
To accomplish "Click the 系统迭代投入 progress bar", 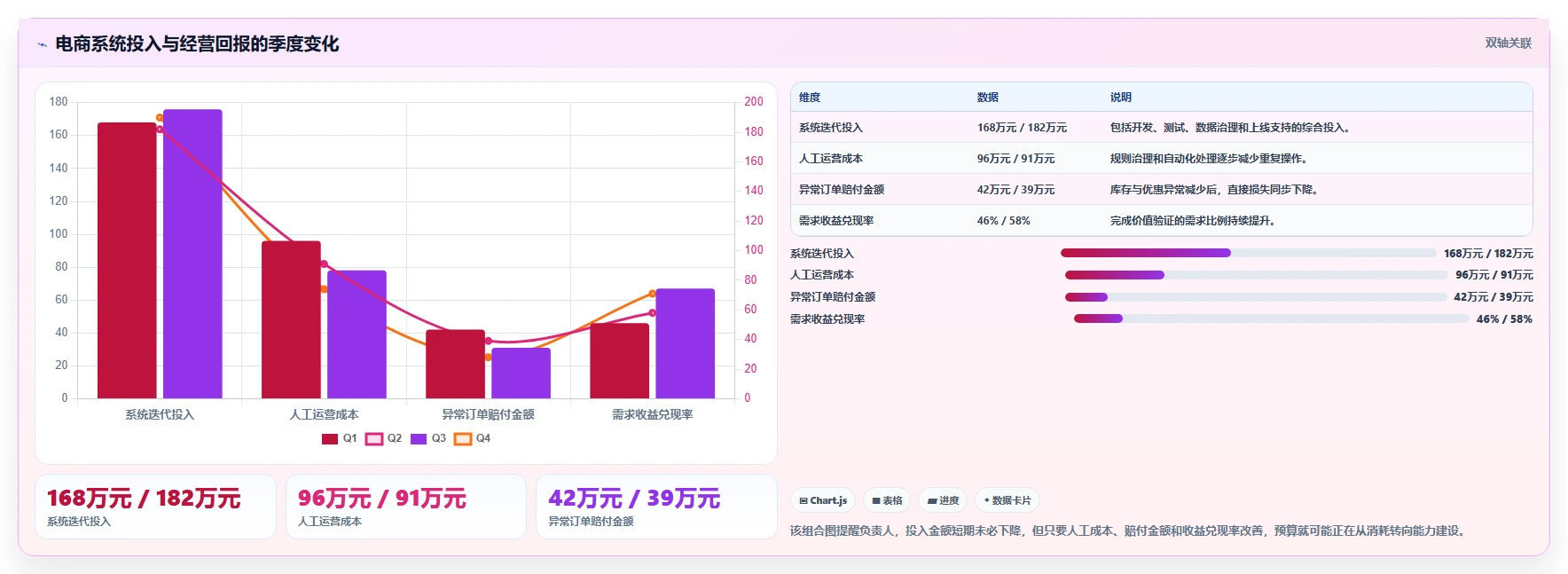I will (1248, 254).
